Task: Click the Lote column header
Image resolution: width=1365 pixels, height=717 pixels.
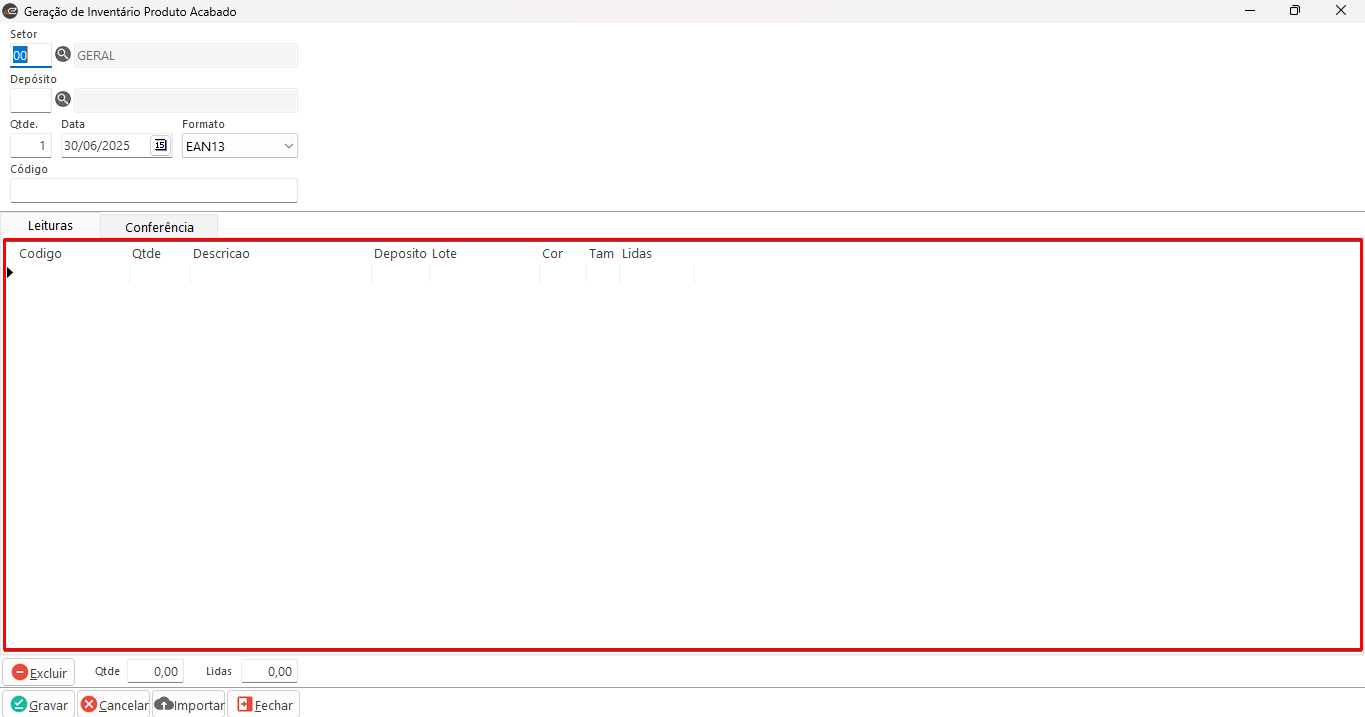Action: (444, 254)
